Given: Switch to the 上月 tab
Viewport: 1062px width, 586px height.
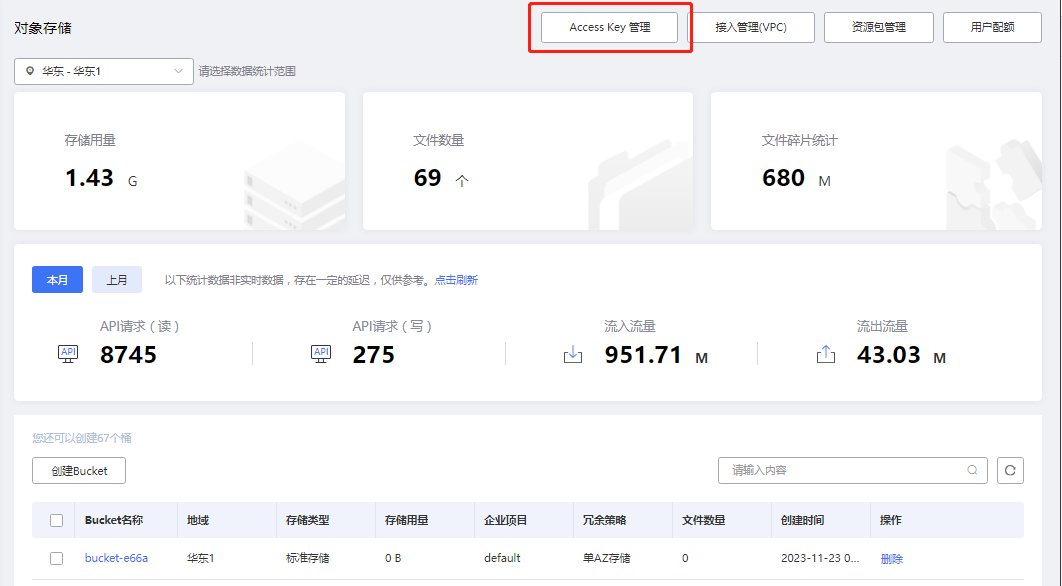Looking at the screenshot, I should 117,279.
